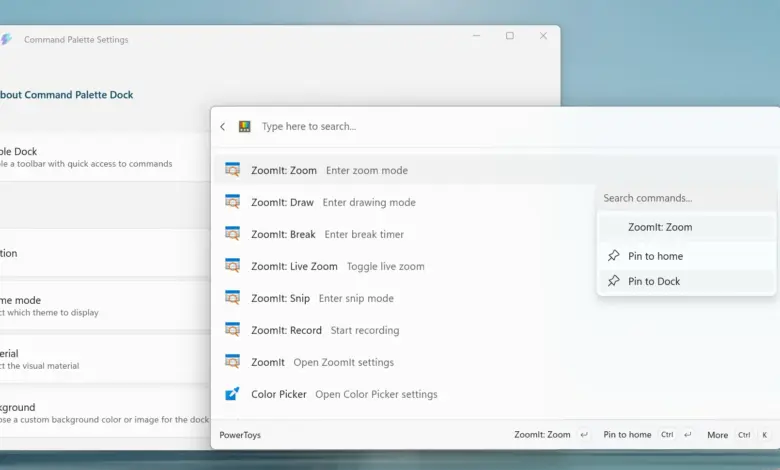Screen dimensions: 780x470
Task: Click the ZoomIt: Live Zoom row icon
Action: pos(232,266)
